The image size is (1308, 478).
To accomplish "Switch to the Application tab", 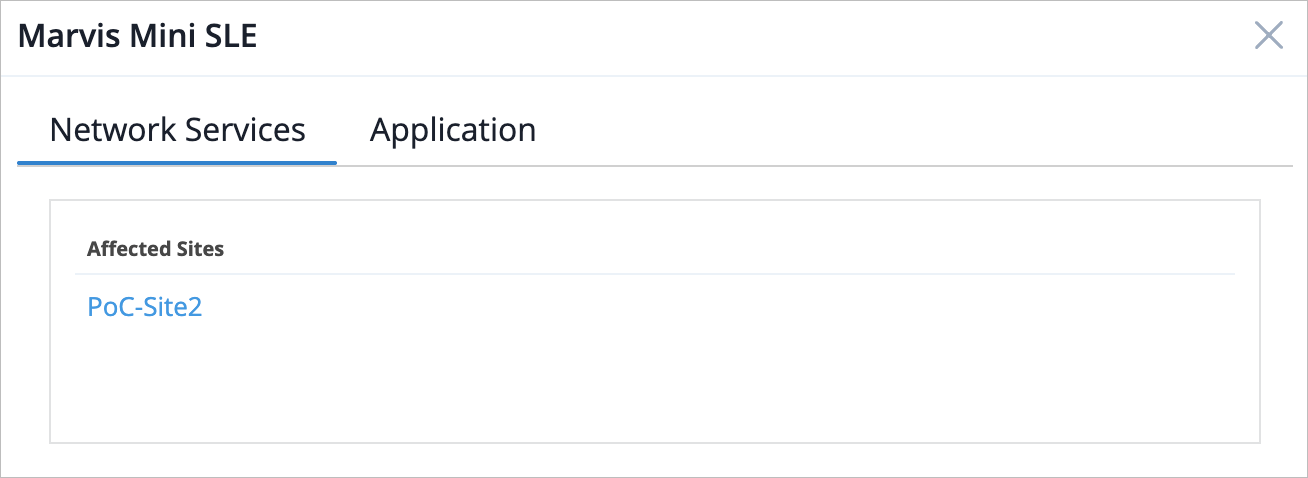I will 452,130.
